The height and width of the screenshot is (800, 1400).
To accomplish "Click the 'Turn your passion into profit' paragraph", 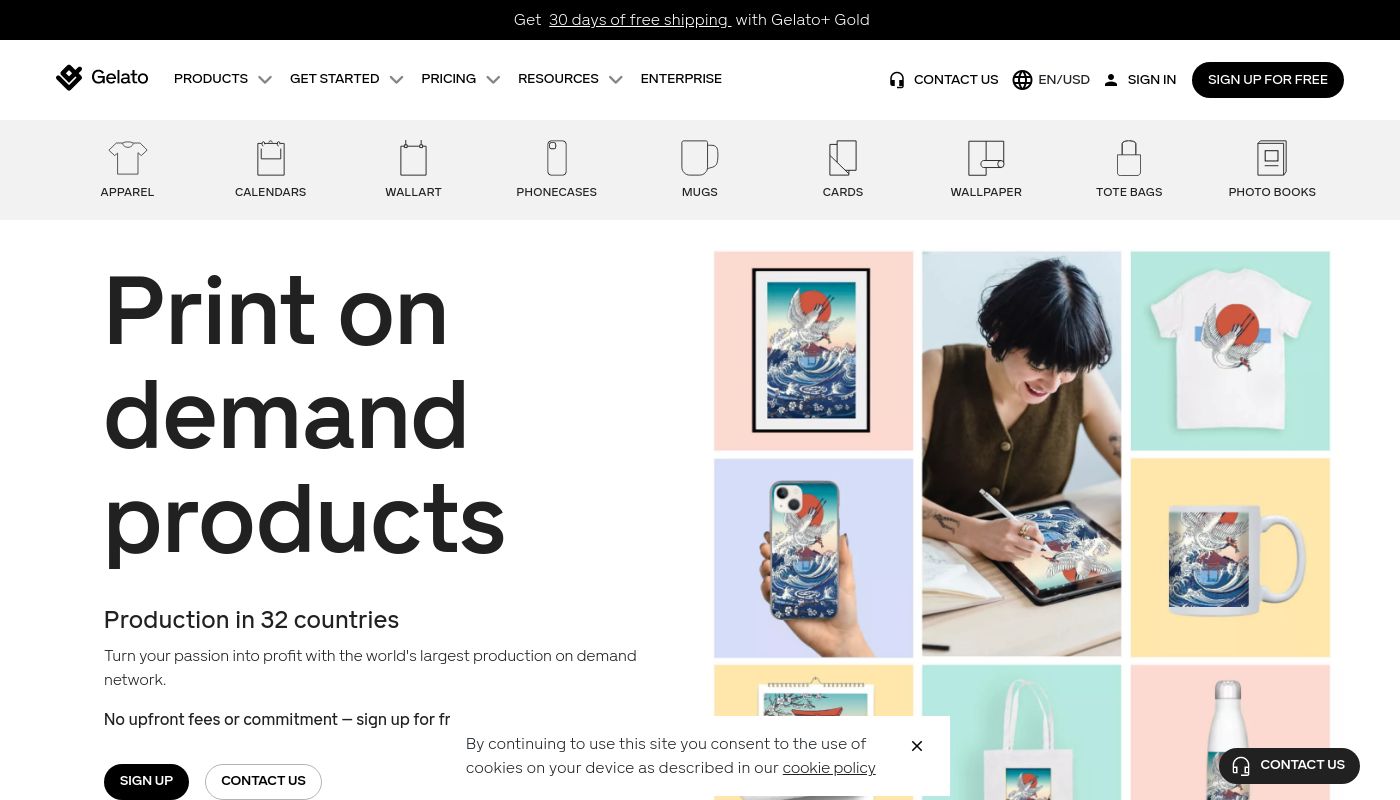I will coord(370,668).
